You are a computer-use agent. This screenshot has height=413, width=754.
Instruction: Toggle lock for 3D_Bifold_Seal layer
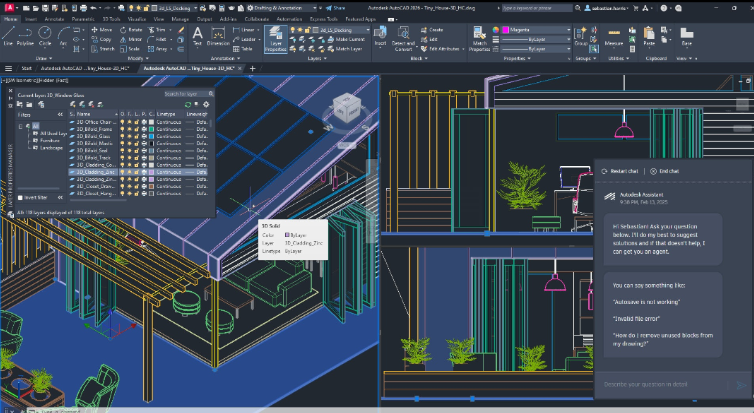click(137, 150)
